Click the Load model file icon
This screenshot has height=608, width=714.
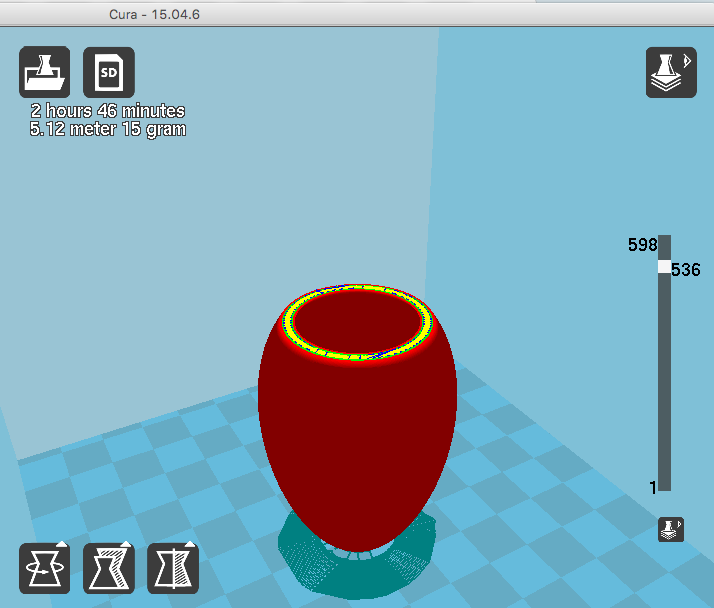[45, 72]
